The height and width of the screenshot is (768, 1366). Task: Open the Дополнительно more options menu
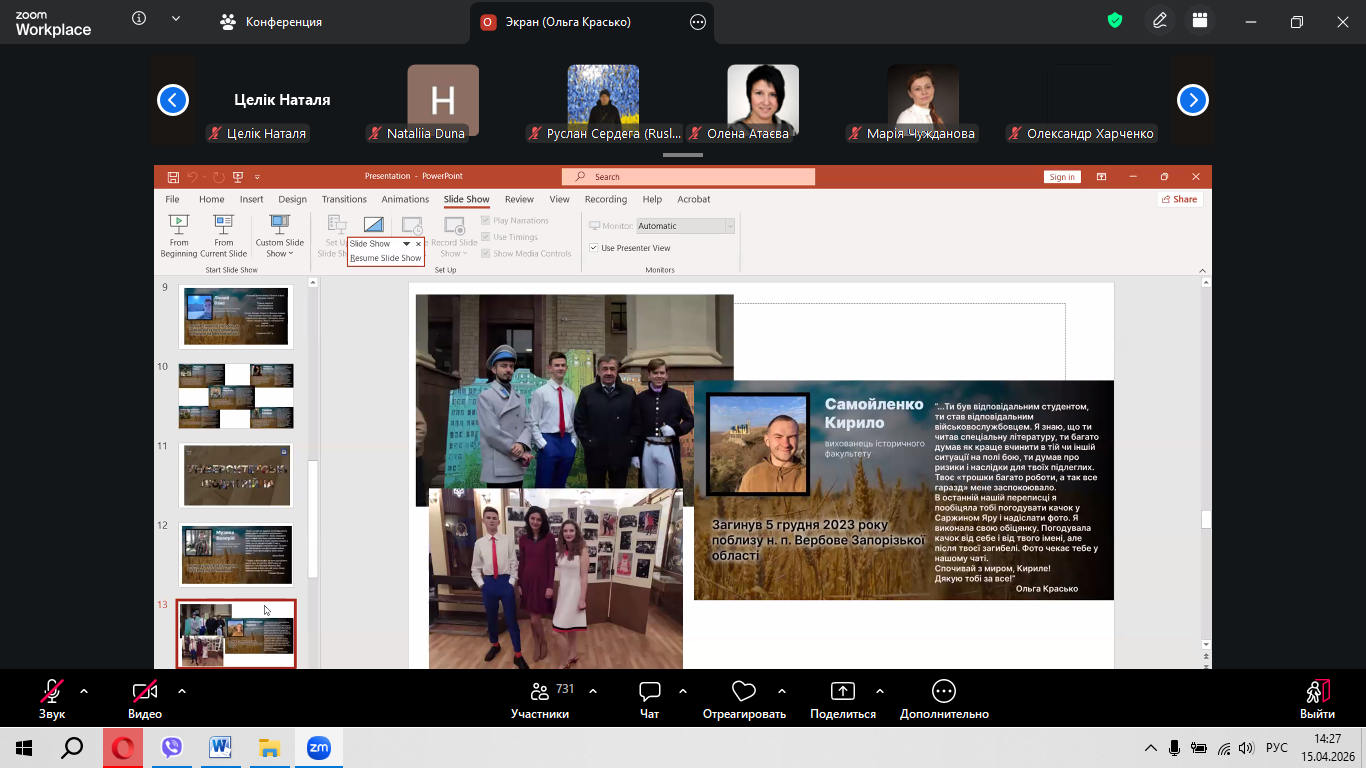click(943, 692)
